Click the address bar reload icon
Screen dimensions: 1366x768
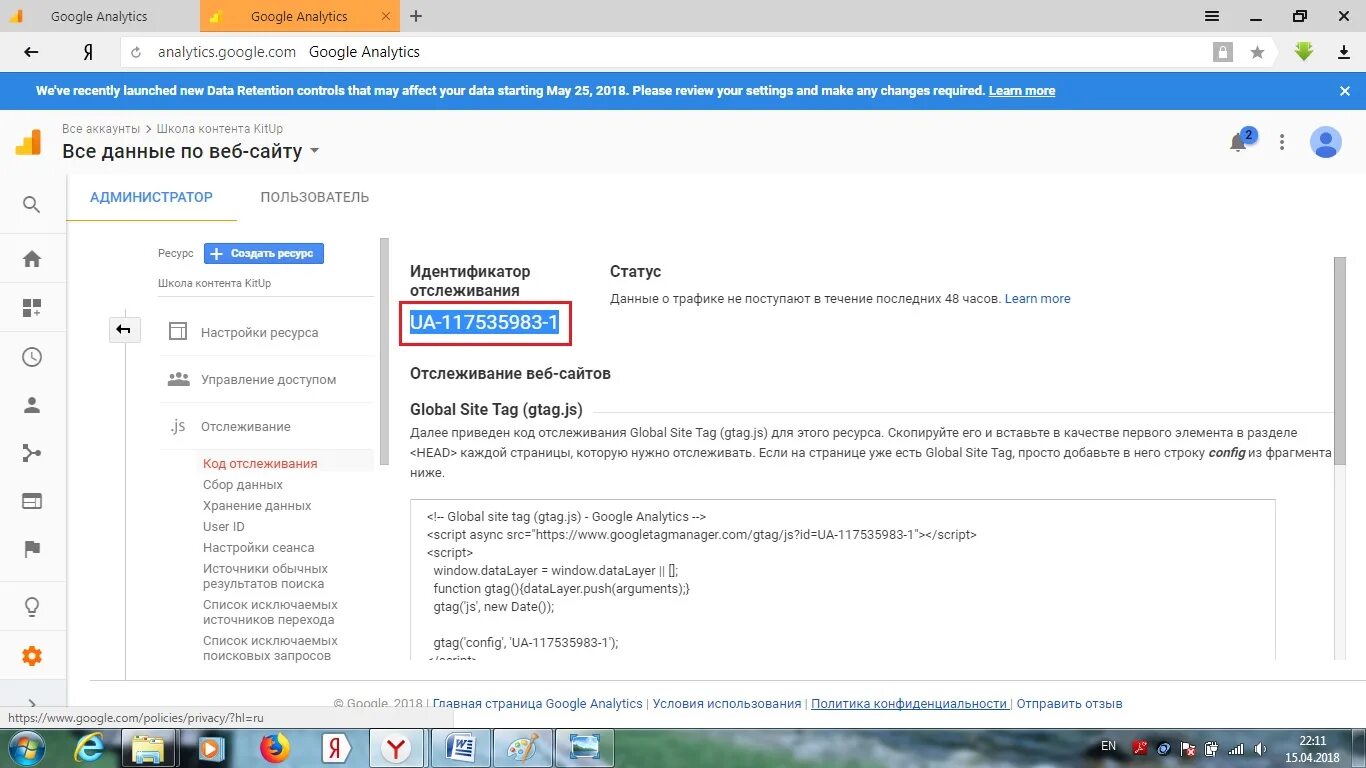coord(137,52)
